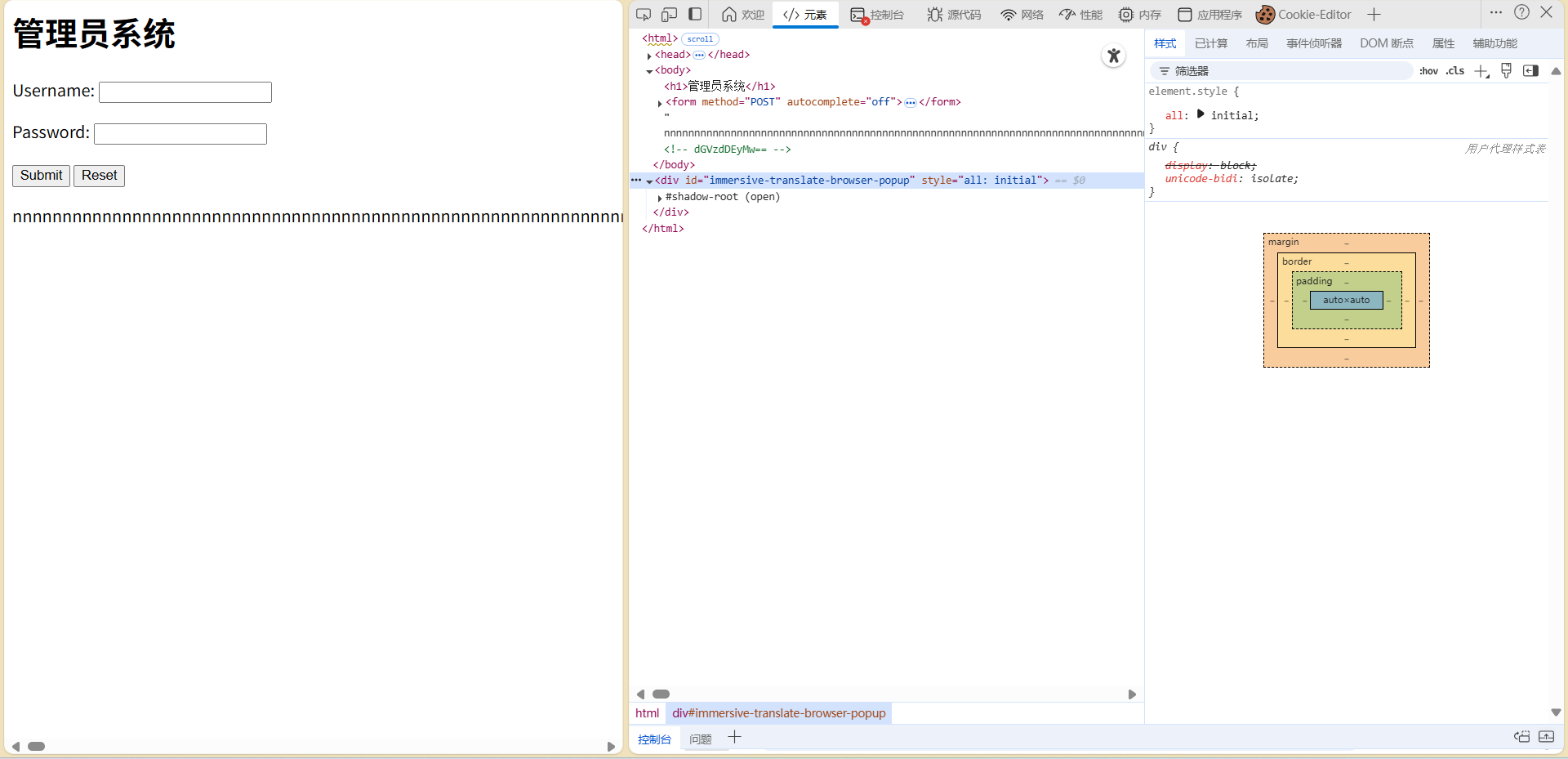Expand the 'all: initial' style property triangle

tap(1200, 114)
